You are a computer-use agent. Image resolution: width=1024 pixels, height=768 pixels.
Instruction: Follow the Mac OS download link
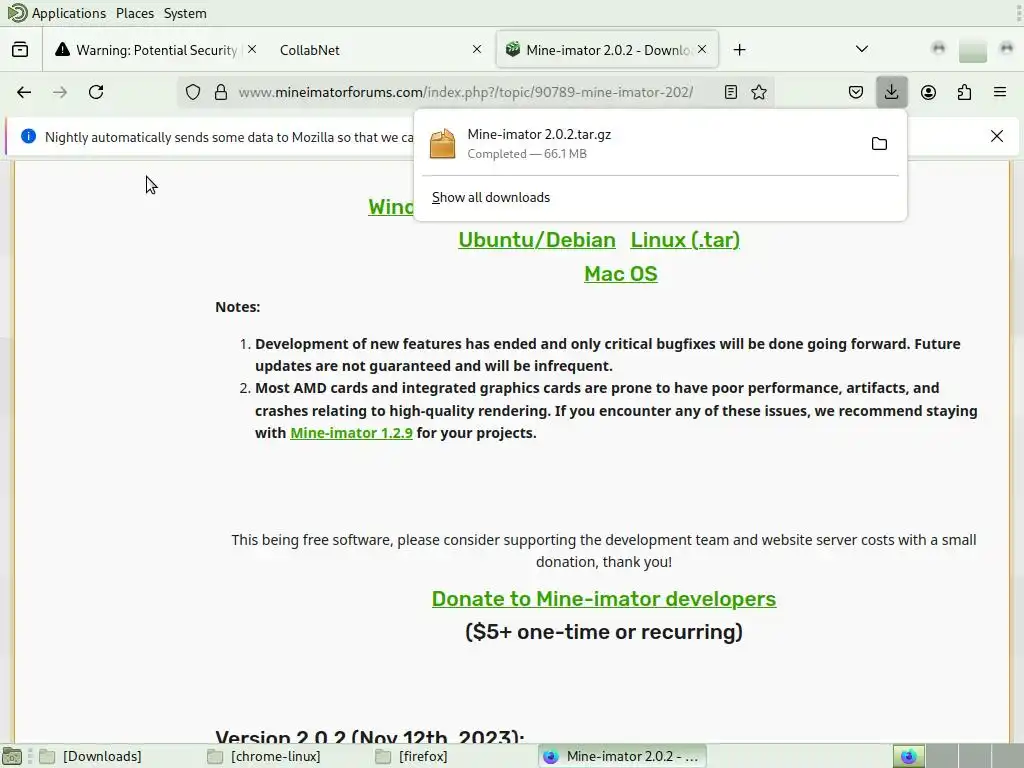(620, 274)
